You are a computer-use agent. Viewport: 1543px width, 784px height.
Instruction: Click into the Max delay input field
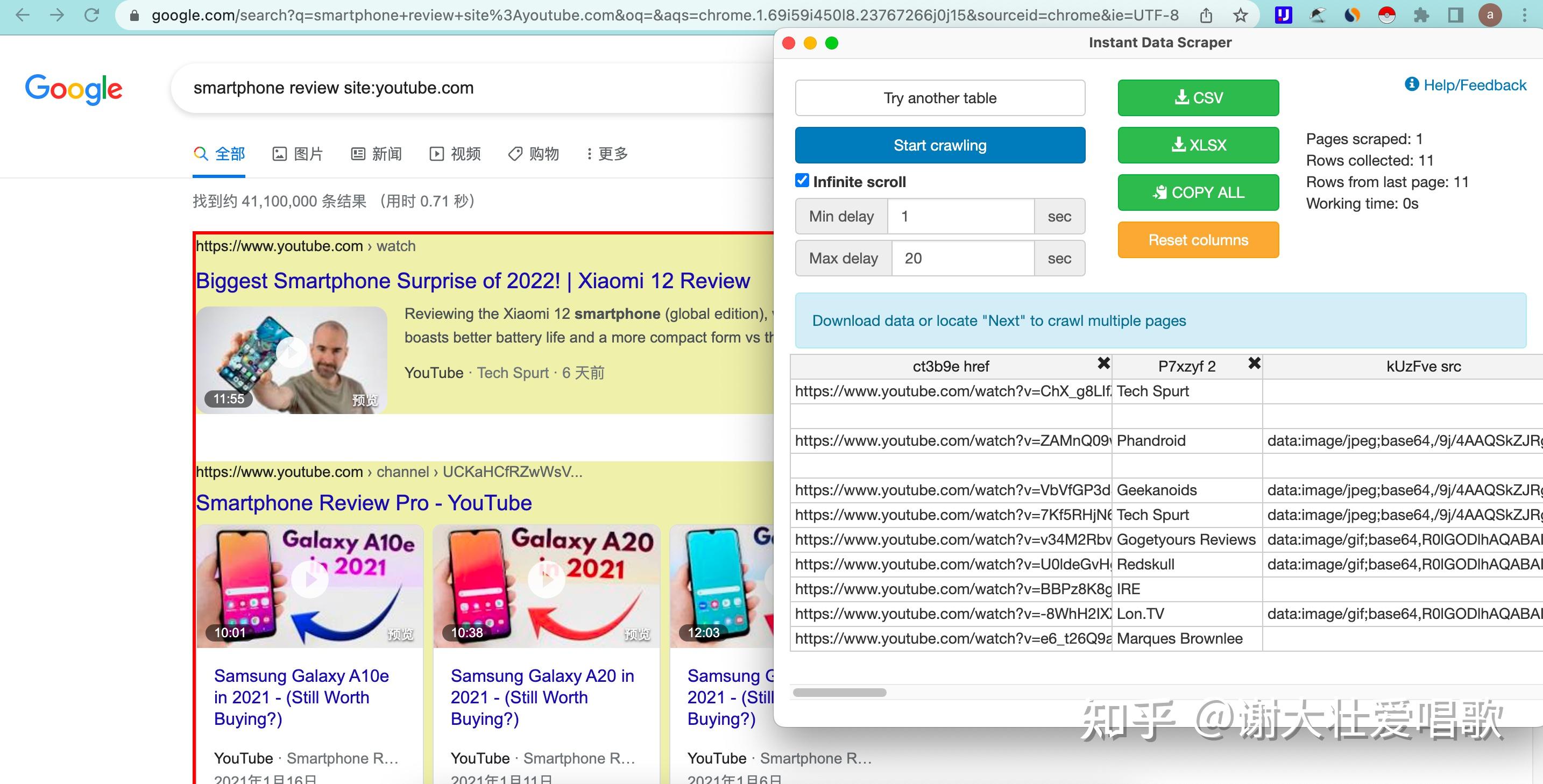click(962, 258)
